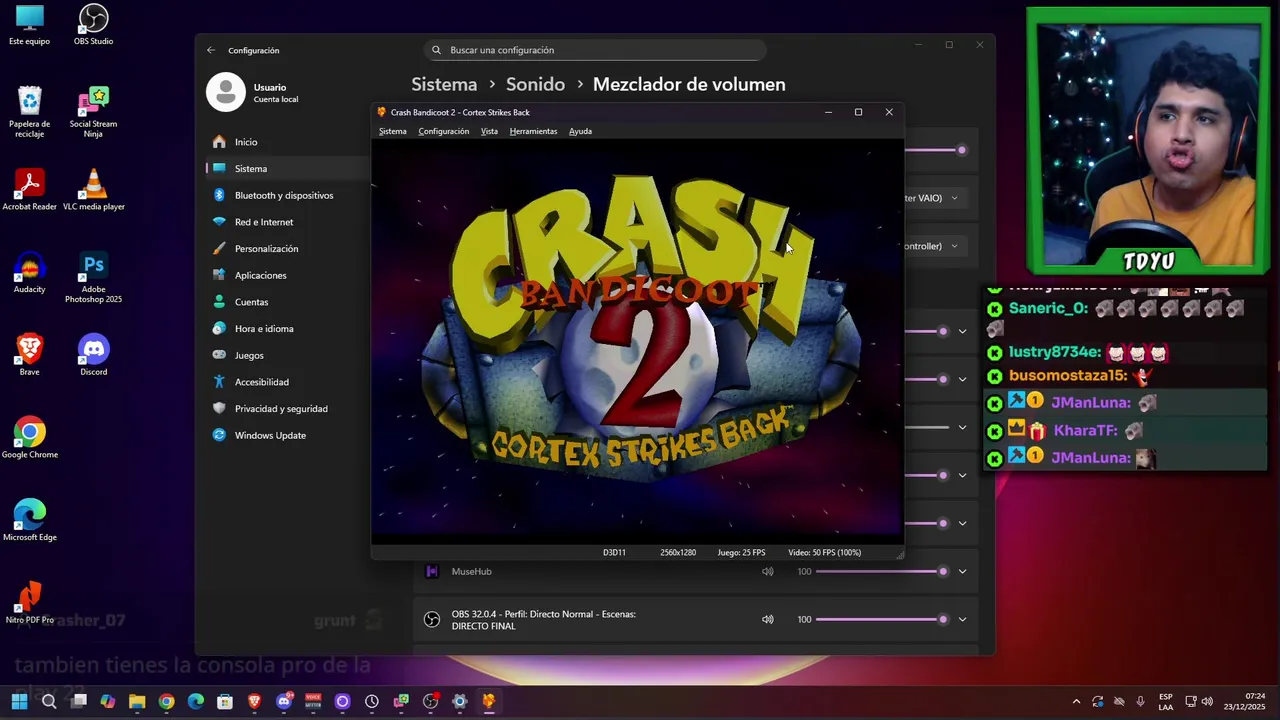Viewport: 1280px width, 720px height.
Task: Expand the MuseHub mixer row chevron
Action: pos(962,571)
